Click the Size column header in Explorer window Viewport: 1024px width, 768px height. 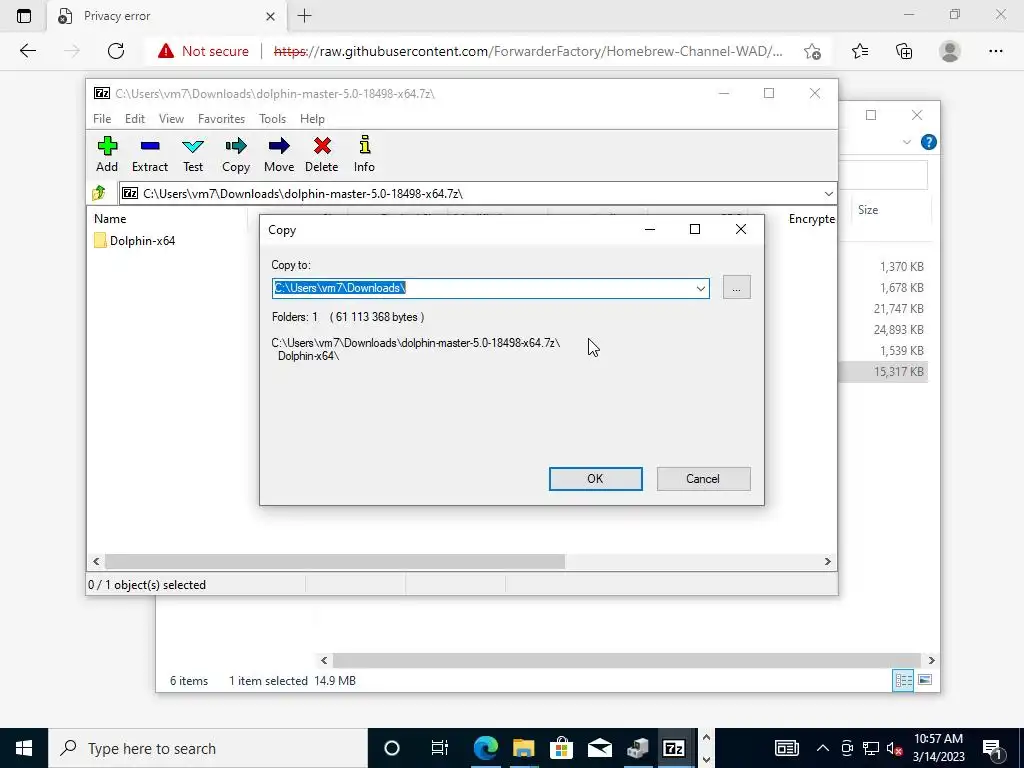click(x=868, y=210)
